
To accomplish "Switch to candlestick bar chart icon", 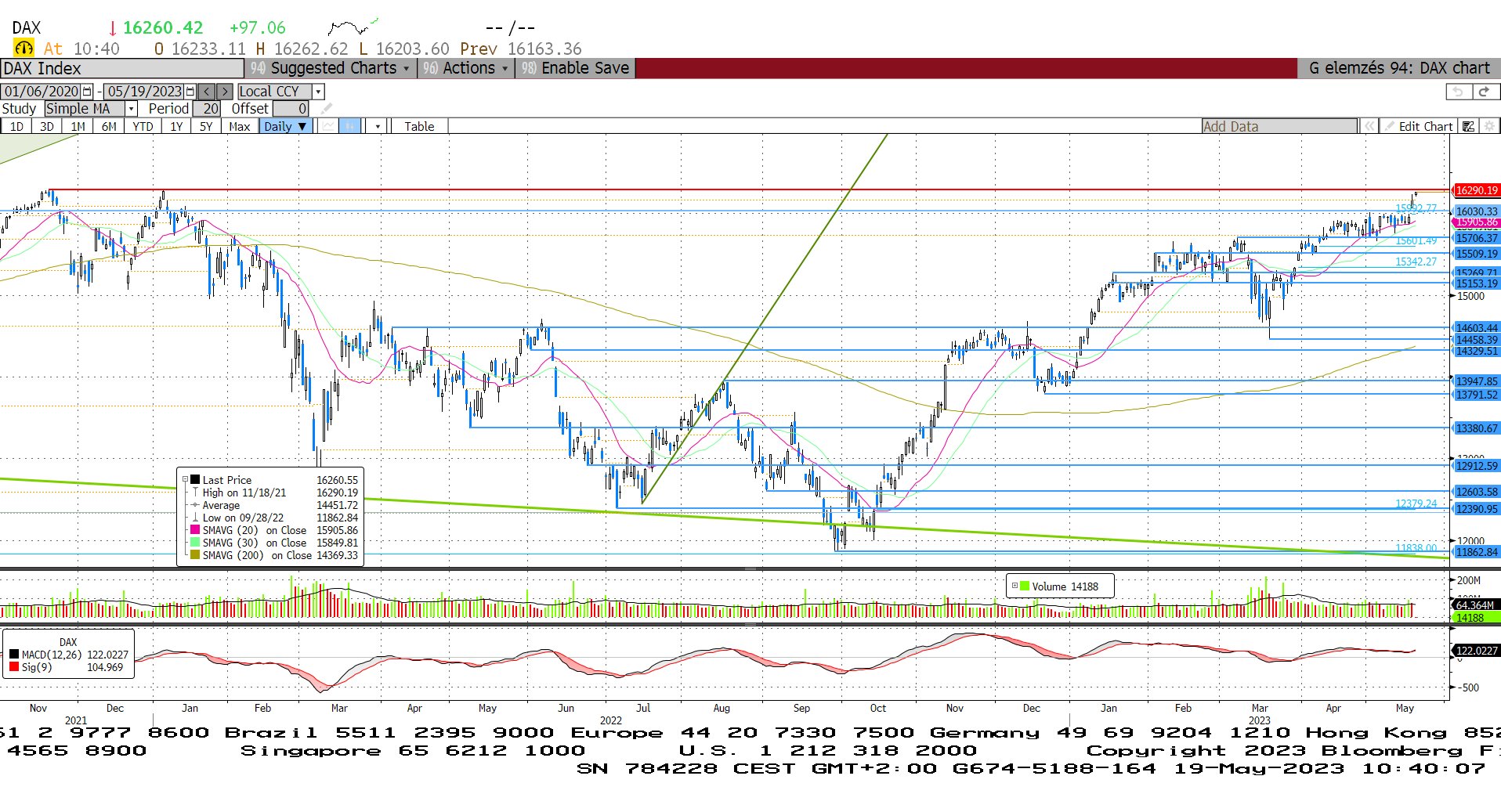I will click(351, 126).
